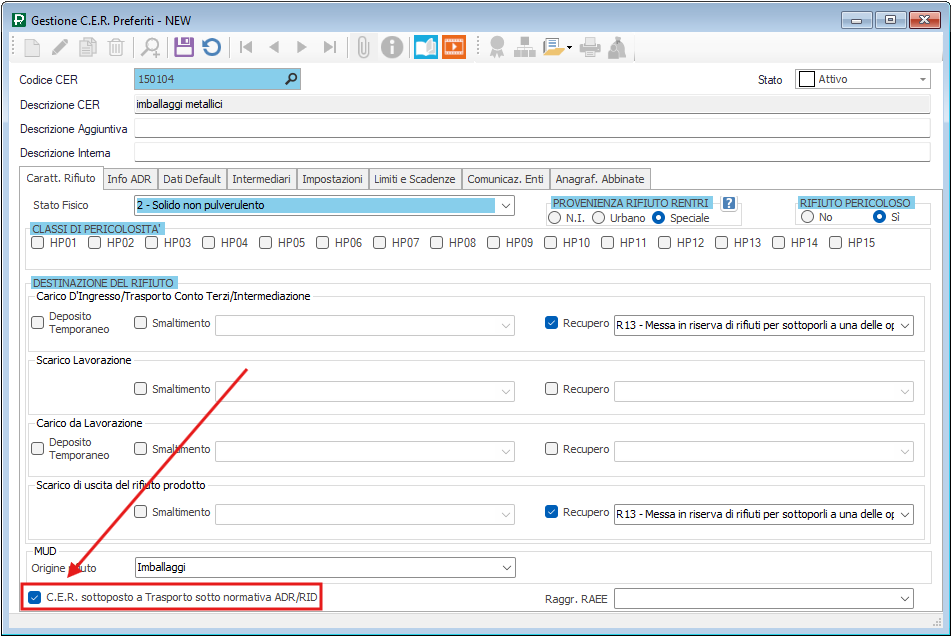Click the blue Refresh arrow icon
This screenshot has height=636, width=951.
tap(211, 47)
